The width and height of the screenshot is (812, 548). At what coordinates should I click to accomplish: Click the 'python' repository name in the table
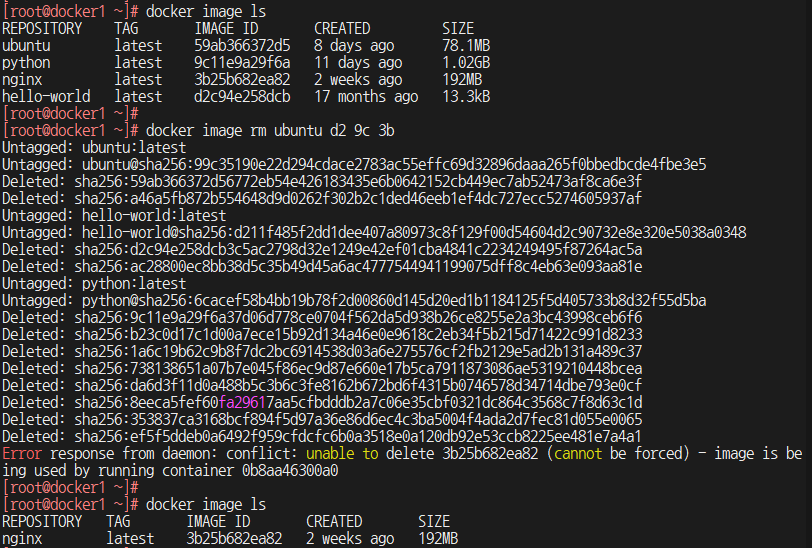coord(26,63)
